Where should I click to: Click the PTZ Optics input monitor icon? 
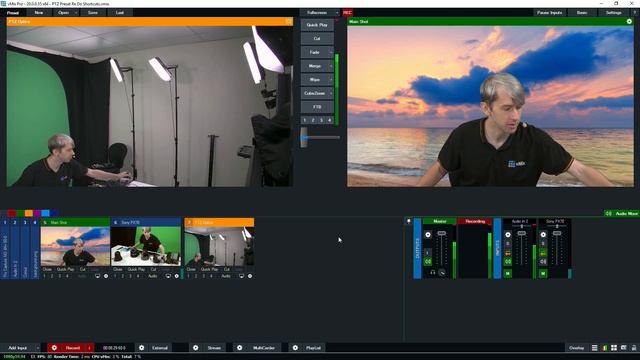click(241, 276)
